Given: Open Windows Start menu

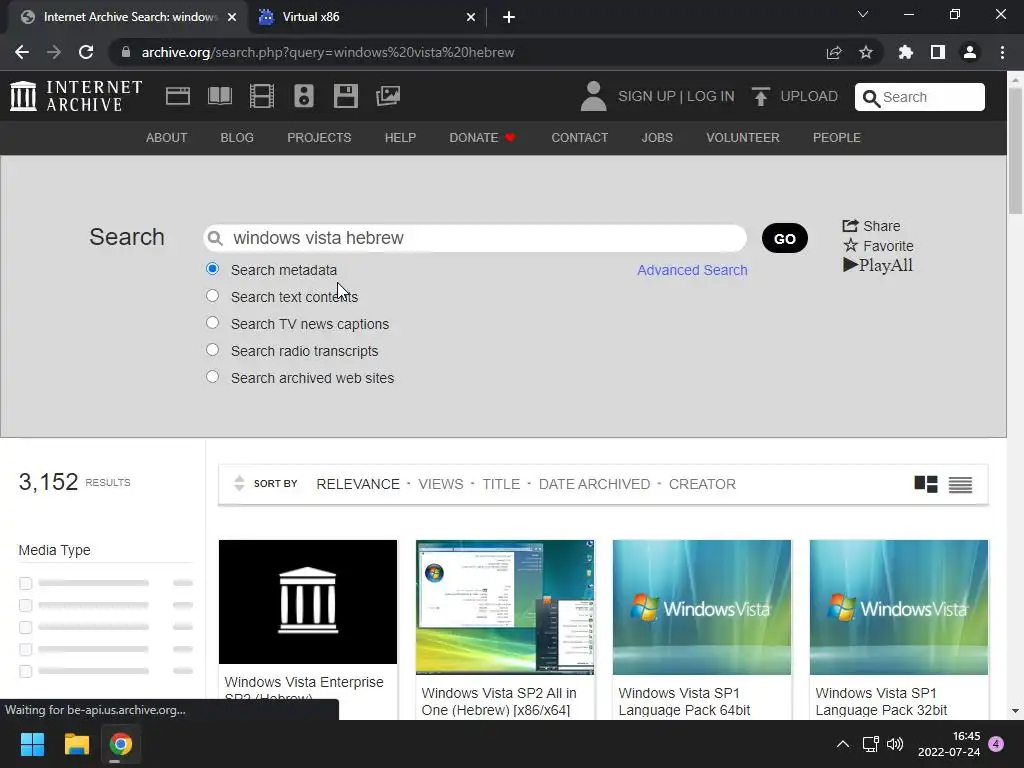Looking at the screenshot, I should [x=32, y=744].
